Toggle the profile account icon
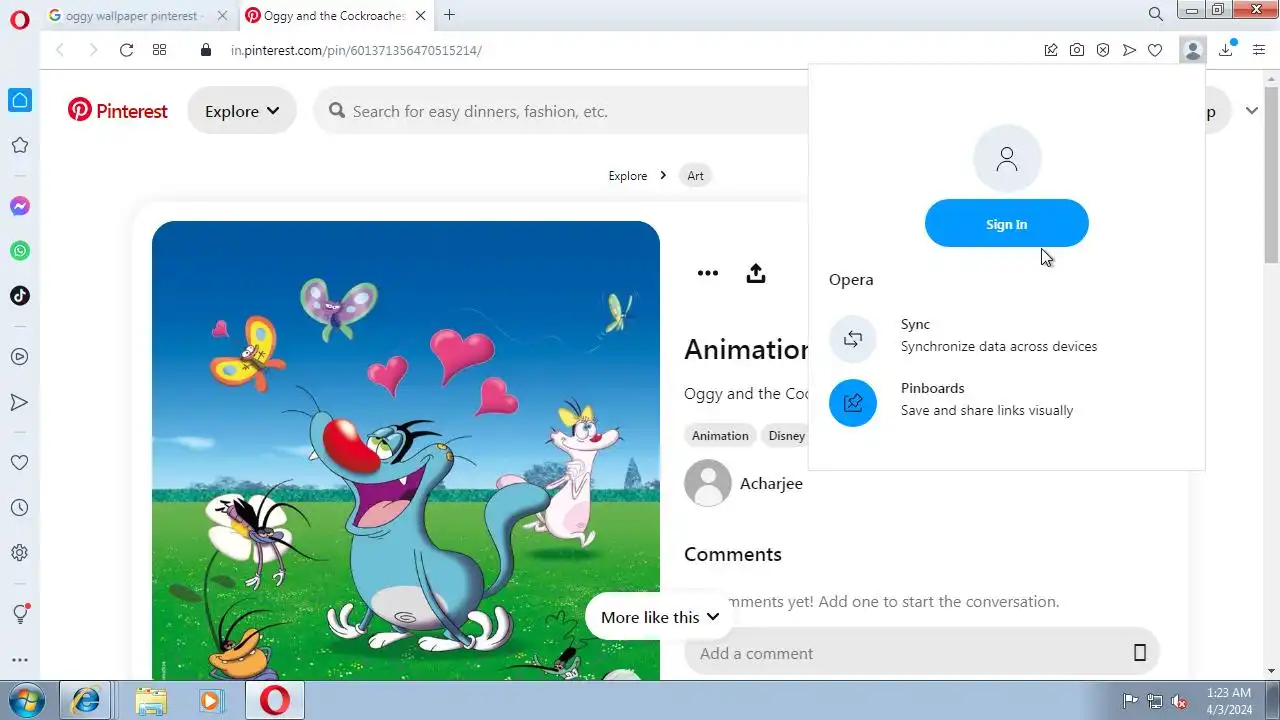Screen dimensions: 1280x720 [x=1192, y=50]
